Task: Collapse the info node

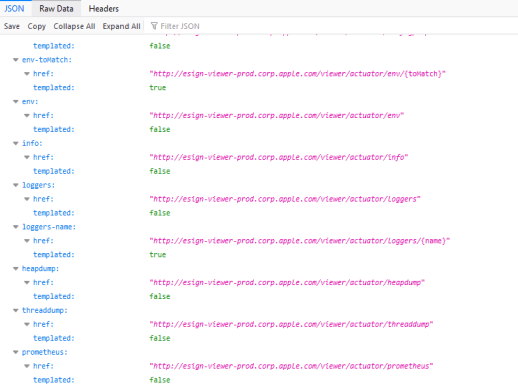Action: (x=15, y=143)
